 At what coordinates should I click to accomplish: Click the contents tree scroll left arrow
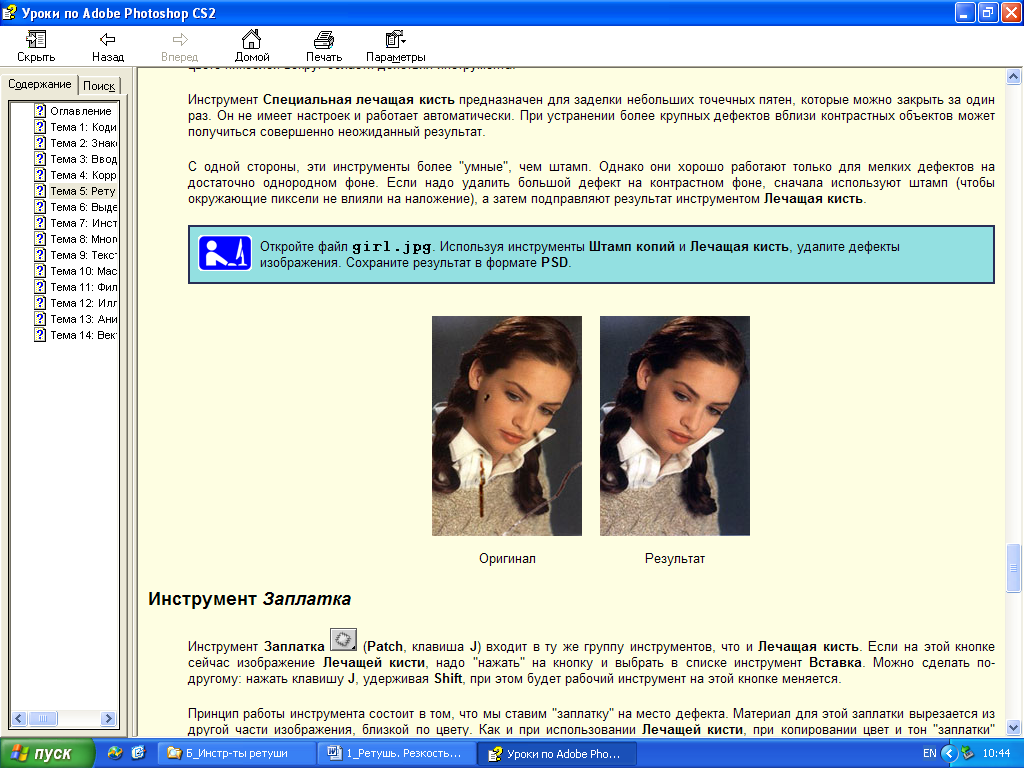tap(19, 718)
